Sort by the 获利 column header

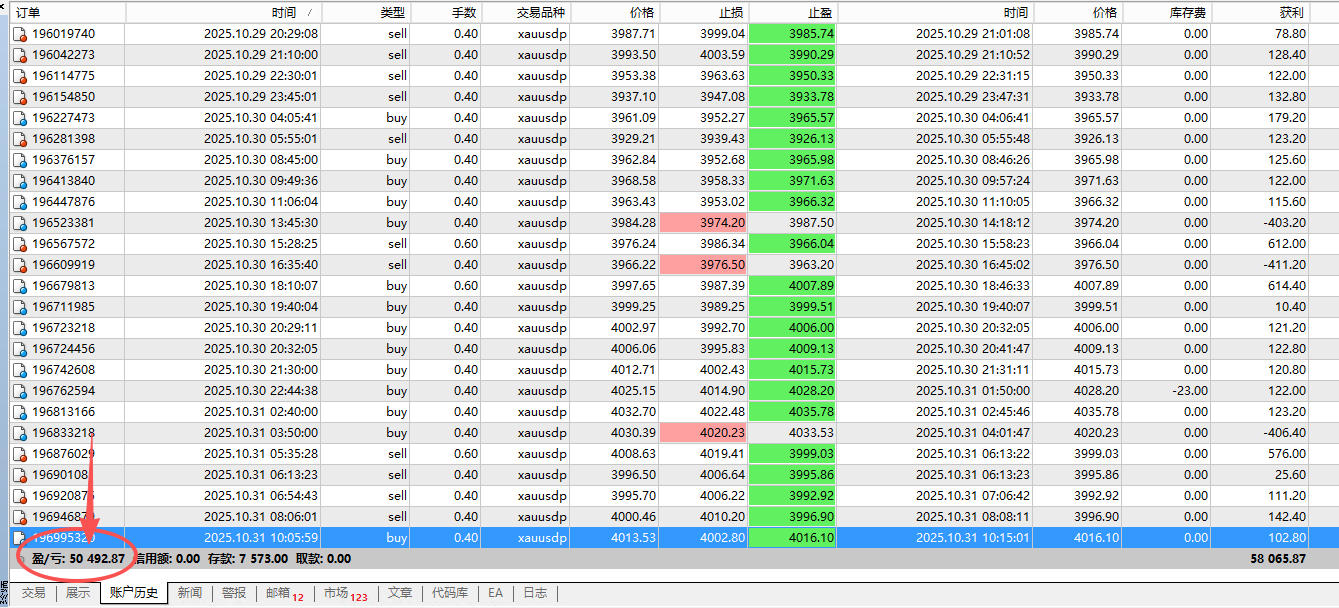1260,13
